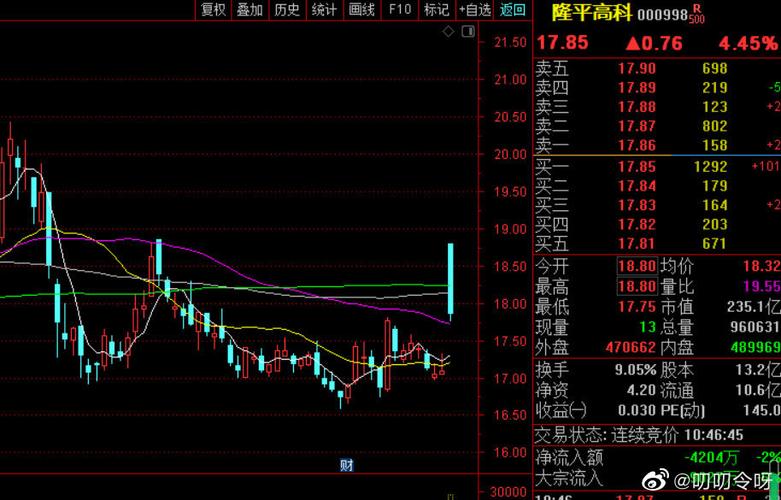Image resolution: width=781 pixels, height=500 pixels.
Task: Click 量比 value 19.55
Action: pyautogui.click(x=762, y=286)
